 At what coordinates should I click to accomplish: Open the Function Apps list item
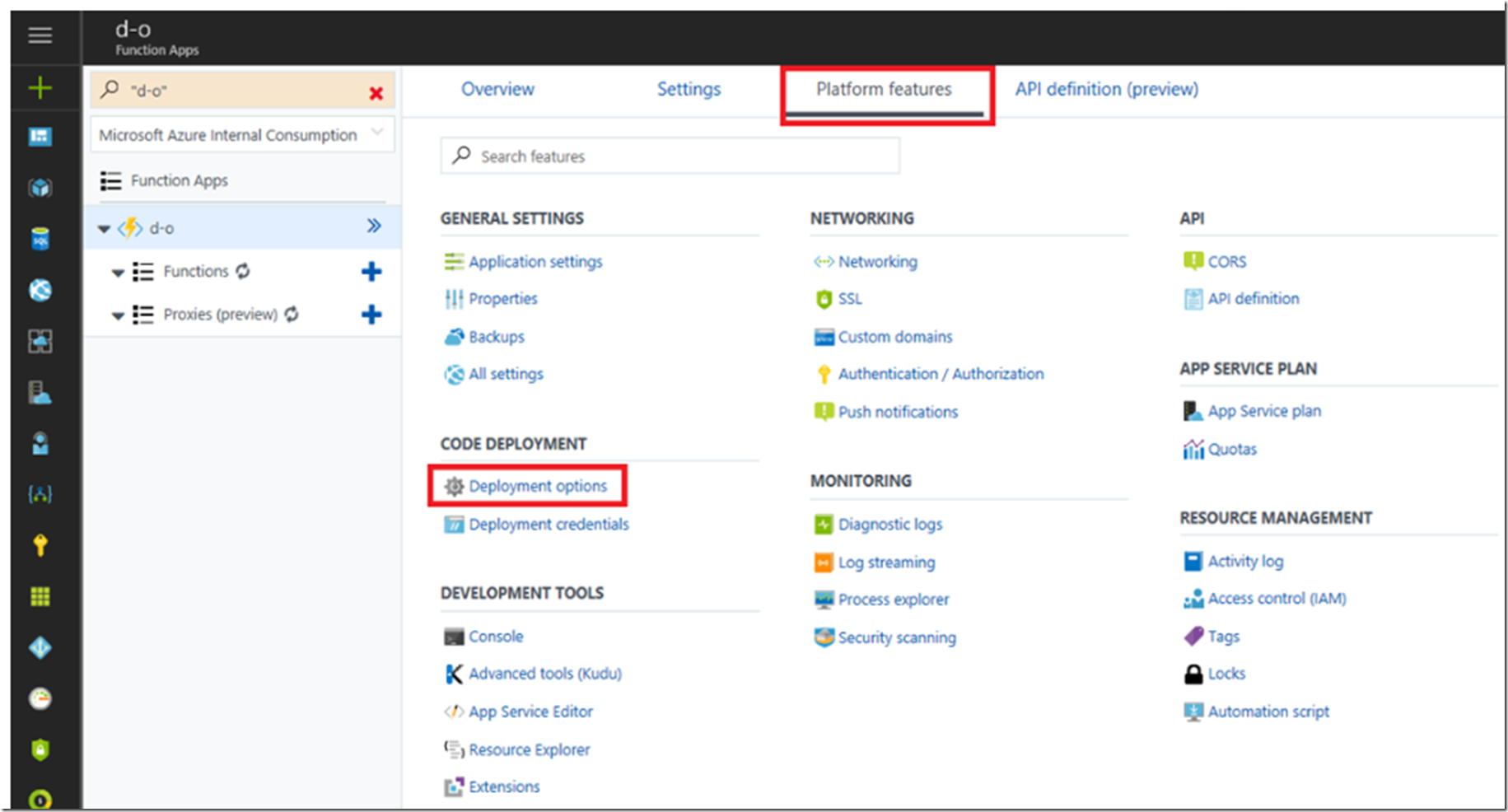click(179, 180)
